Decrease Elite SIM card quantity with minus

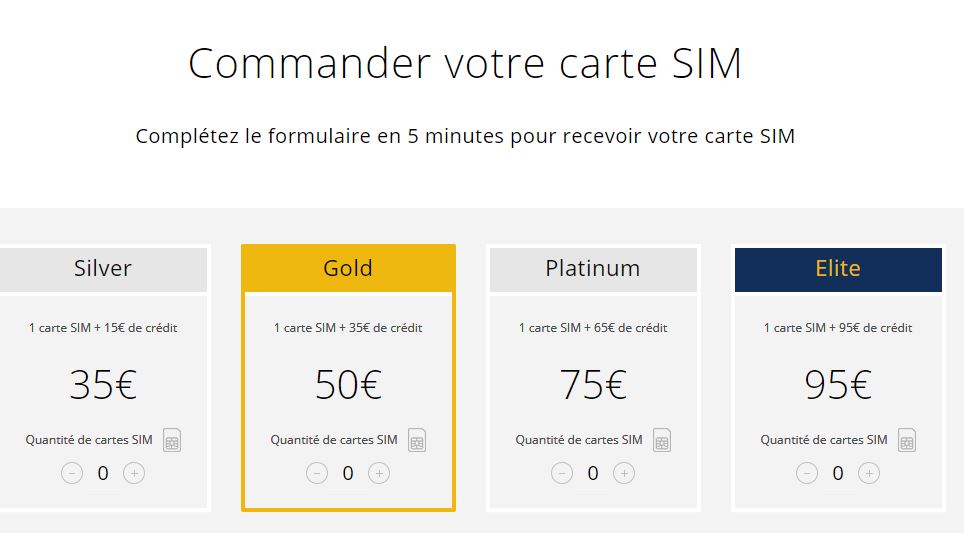pos(807,473)
